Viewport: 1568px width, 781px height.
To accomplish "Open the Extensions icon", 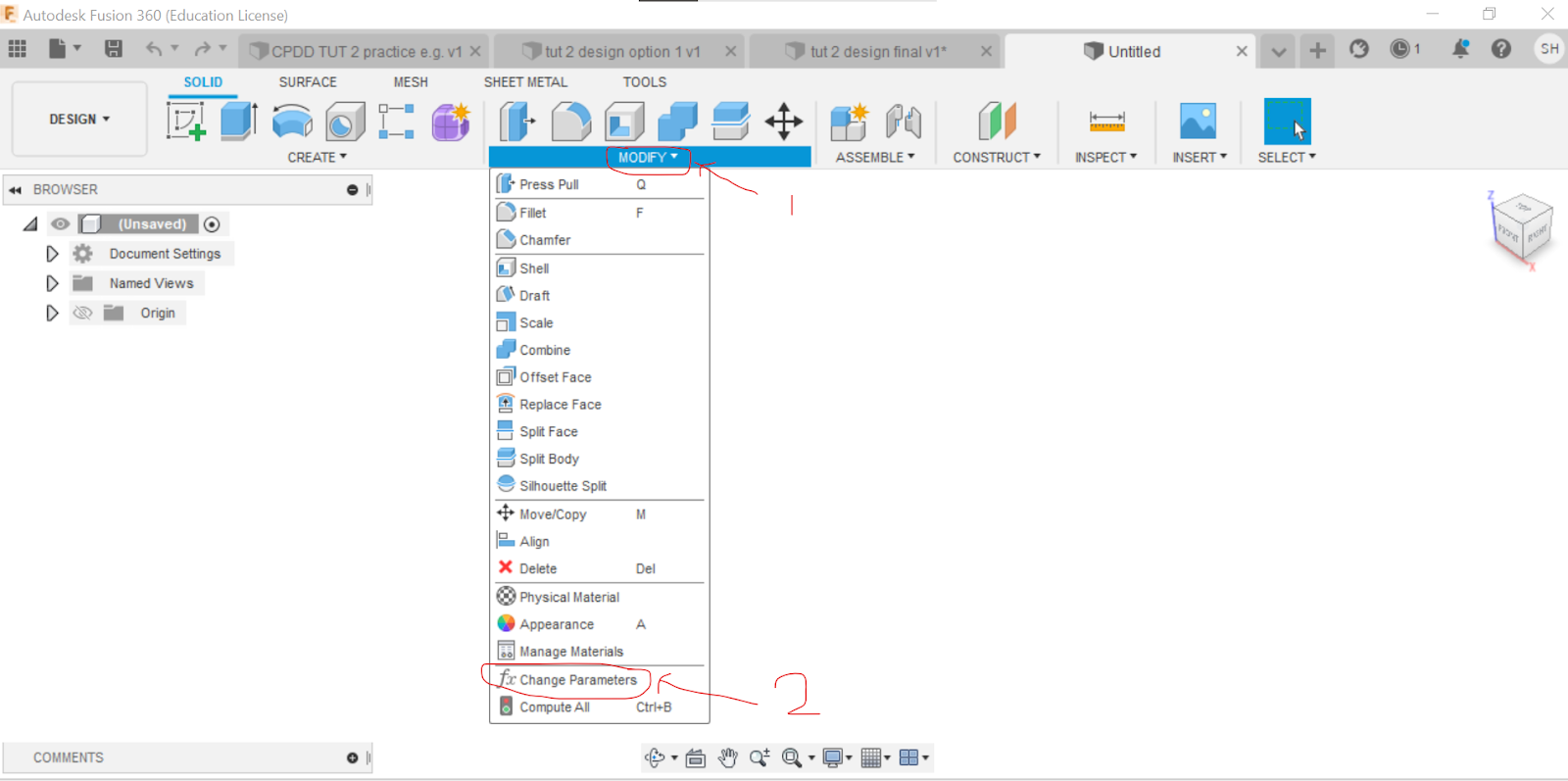I will (x=1358, y=49).
